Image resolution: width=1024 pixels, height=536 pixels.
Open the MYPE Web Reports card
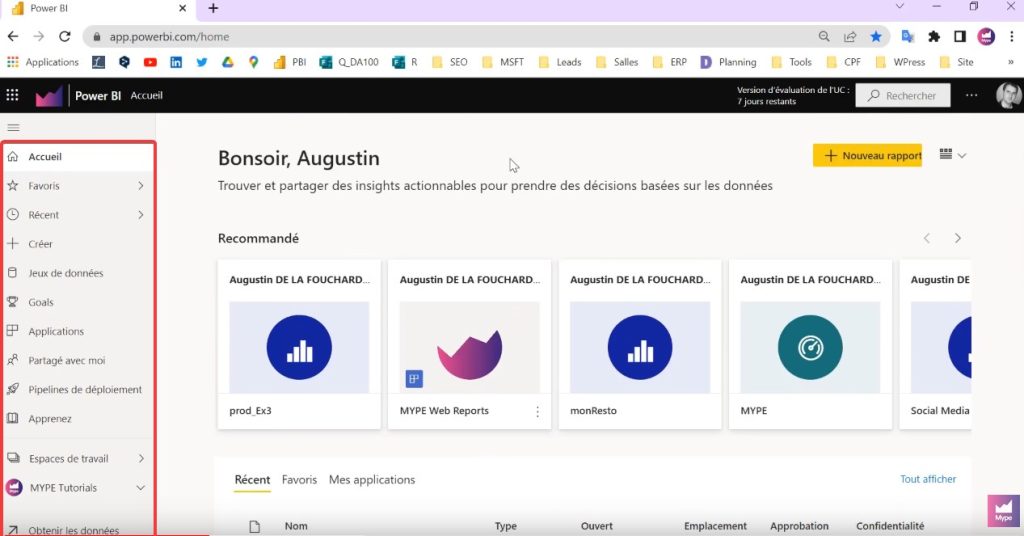point(470,345)
